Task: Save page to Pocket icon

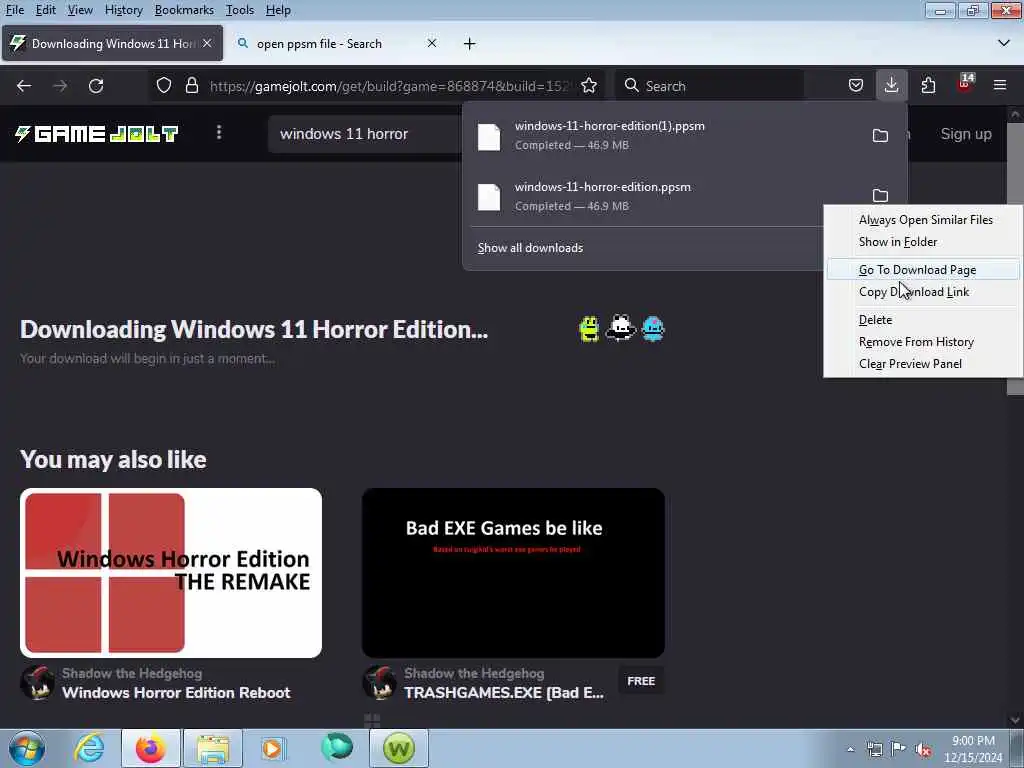Action: point(856,86)
